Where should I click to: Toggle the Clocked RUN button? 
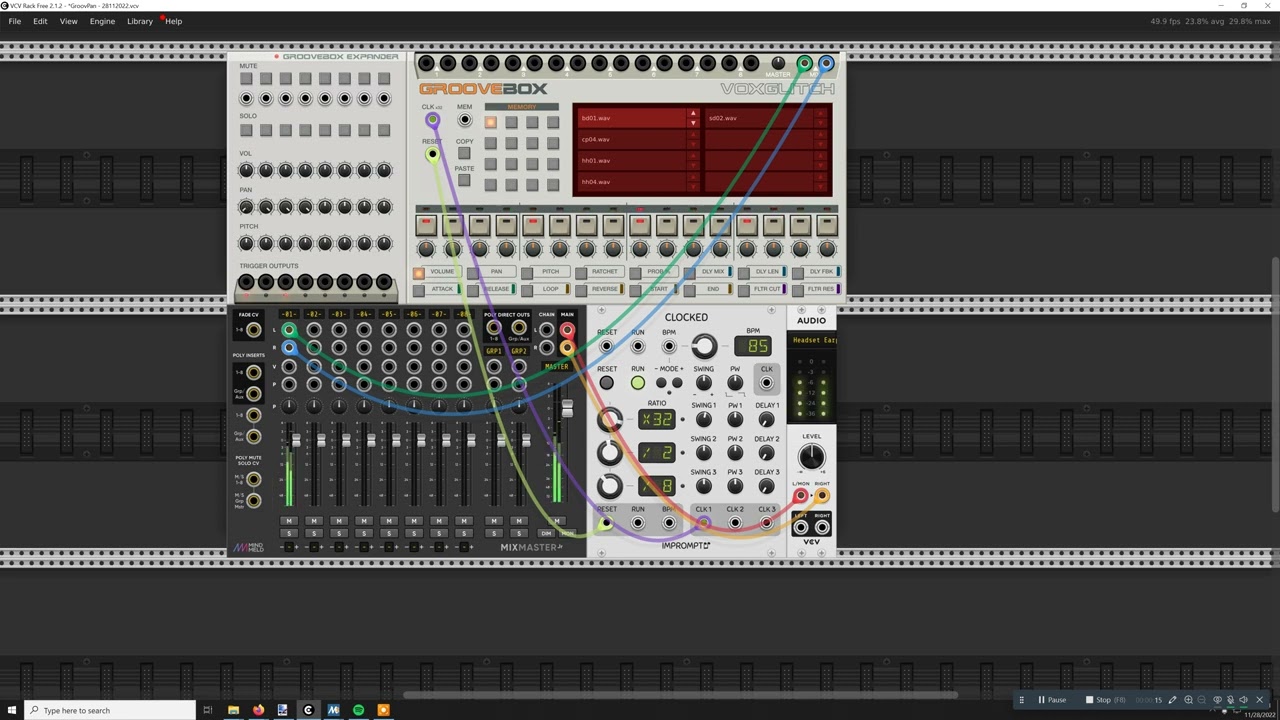click(x=637, y=383)
